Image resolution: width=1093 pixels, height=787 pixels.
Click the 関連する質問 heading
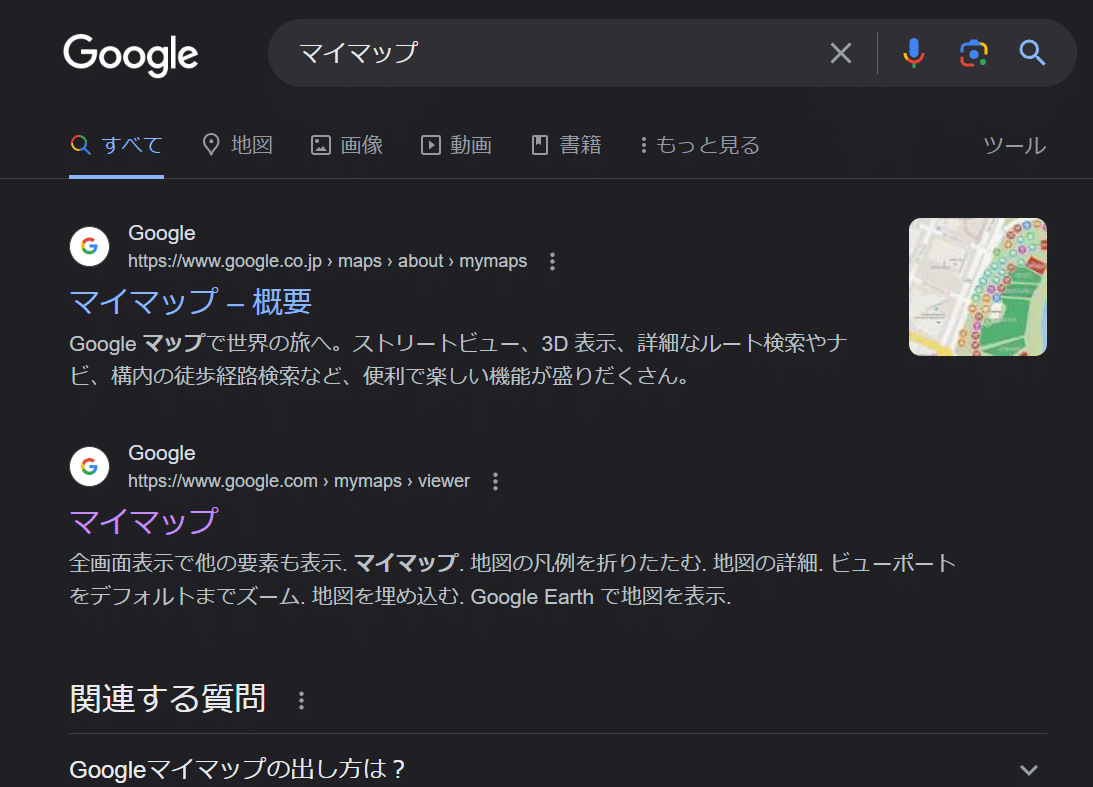[167, 698]
